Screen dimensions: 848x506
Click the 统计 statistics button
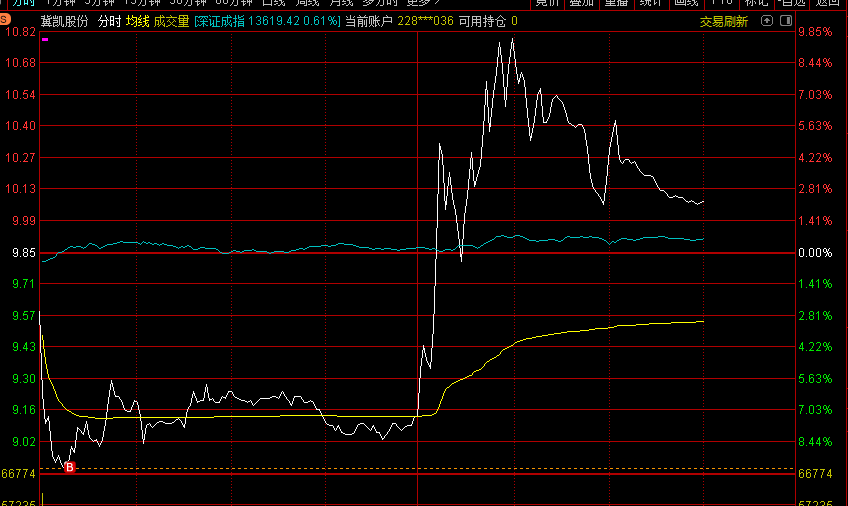click(x=651, y=3)
